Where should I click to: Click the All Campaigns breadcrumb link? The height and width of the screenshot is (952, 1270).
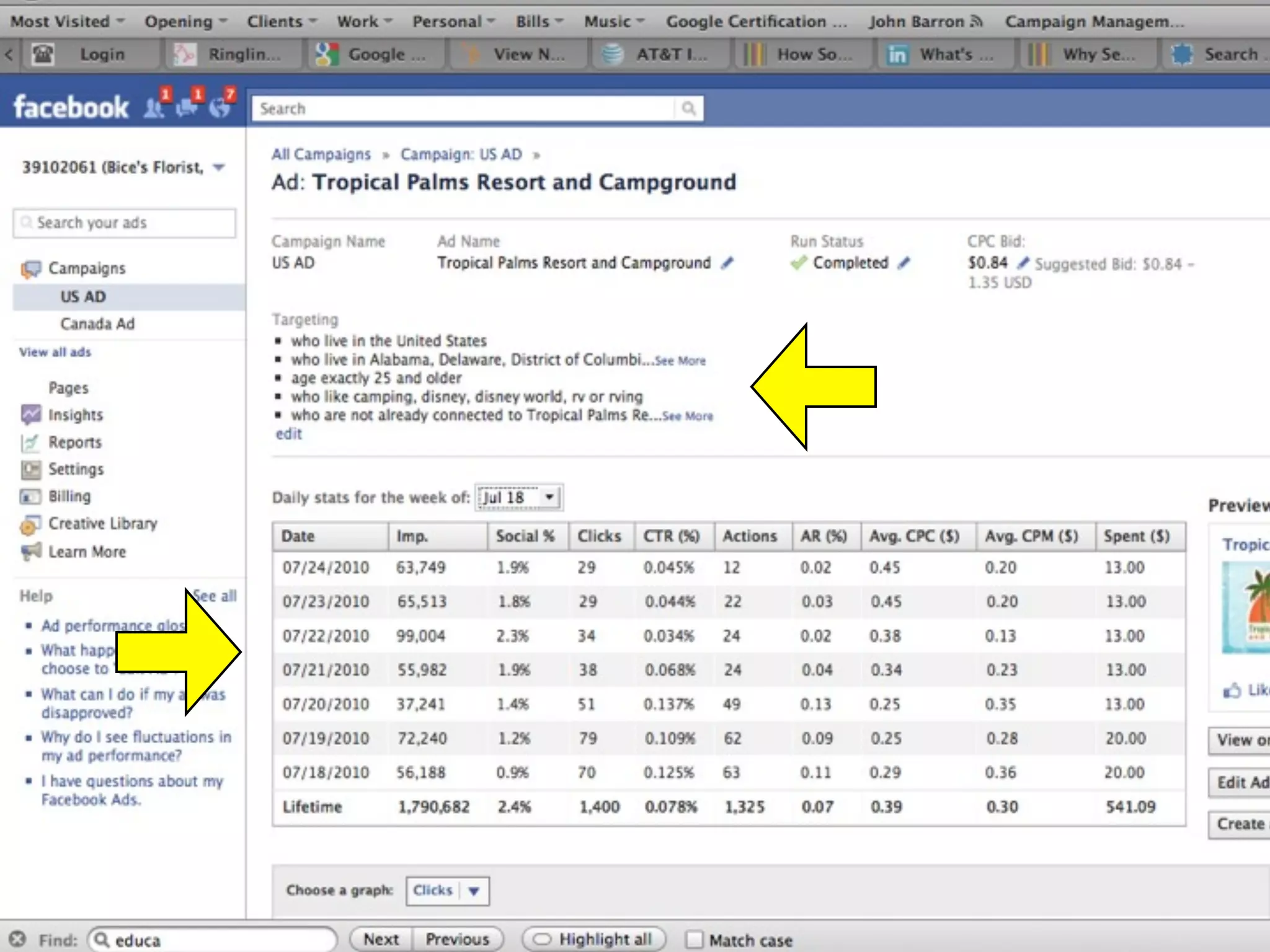[x=321, y=154]
